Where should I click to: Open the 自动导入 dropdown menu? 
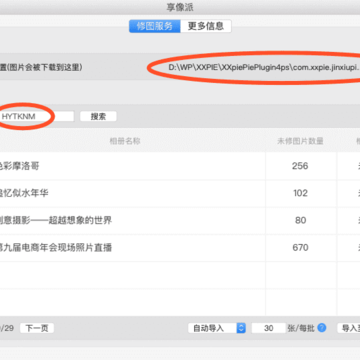point(217,328)
